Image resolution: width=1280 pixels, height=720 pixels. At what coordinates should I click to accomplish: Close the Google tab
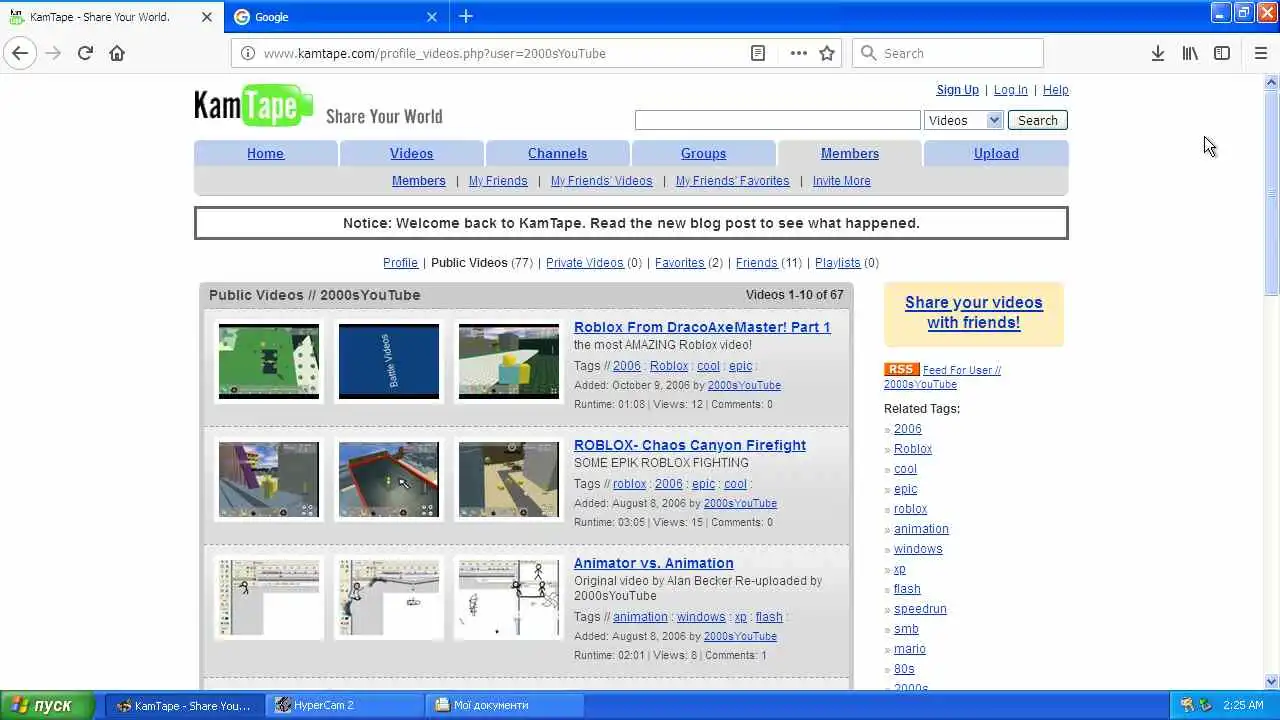(432, 17)
